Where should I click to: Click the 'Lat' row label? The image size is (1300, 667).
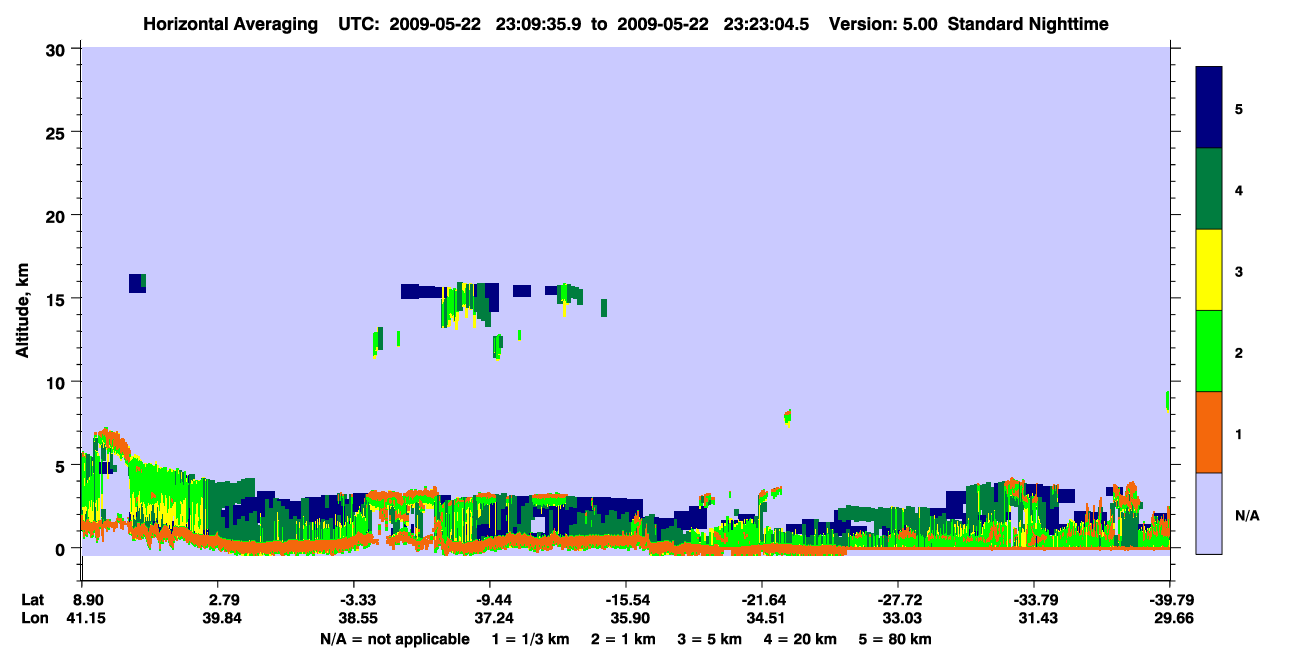click(x=33, y=600)
